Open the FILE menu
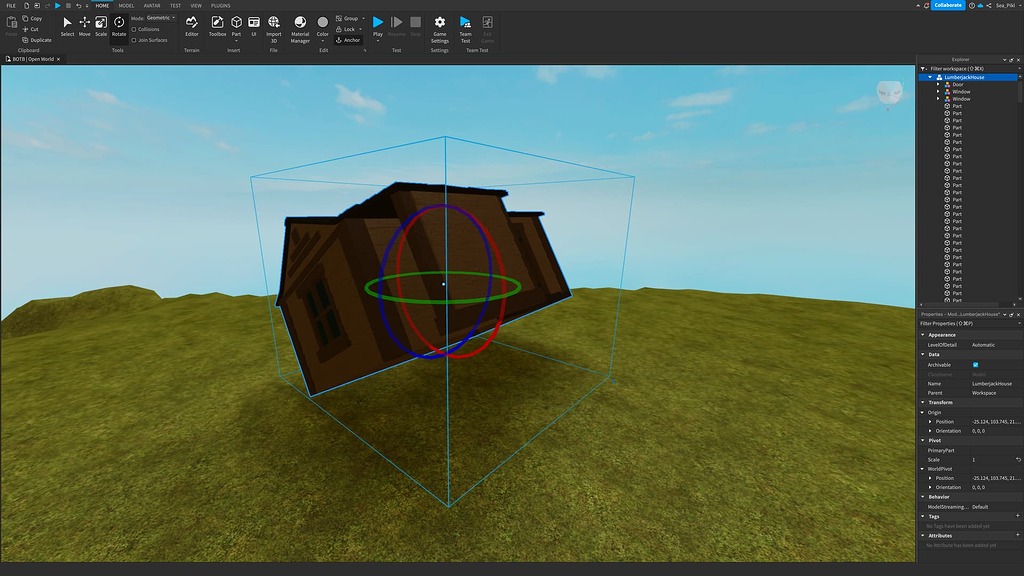Screen dimensions: 1024x576 pos(11,5)
